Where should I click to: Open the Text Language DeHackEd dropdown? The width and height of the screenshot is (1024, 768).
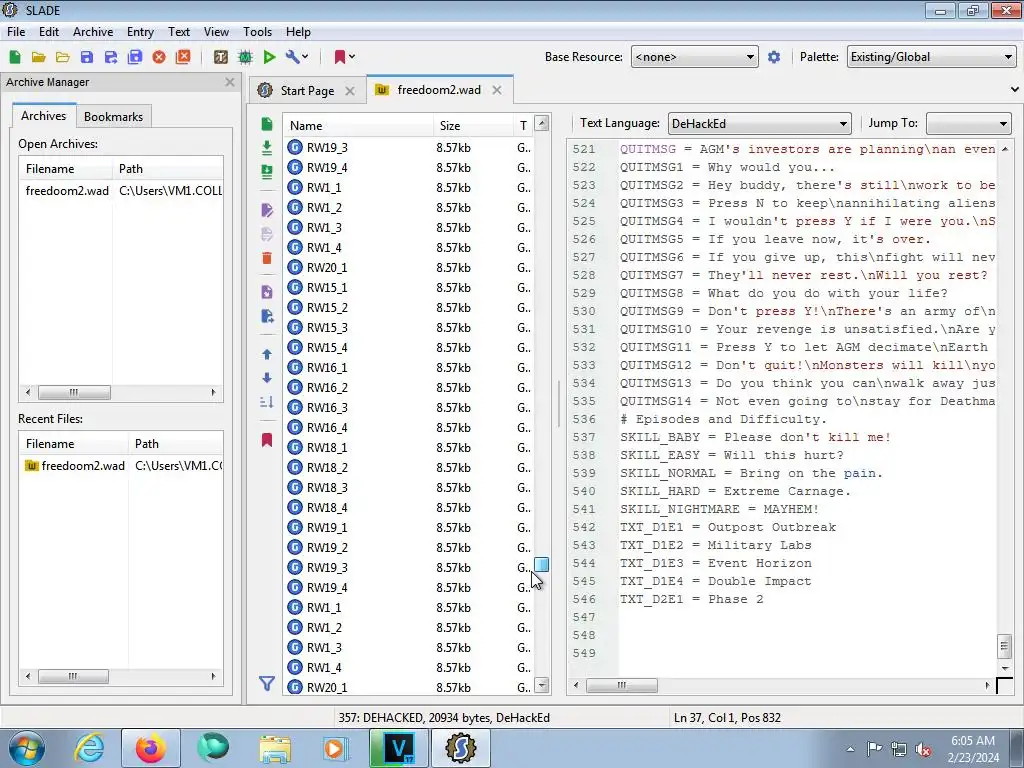759,123
